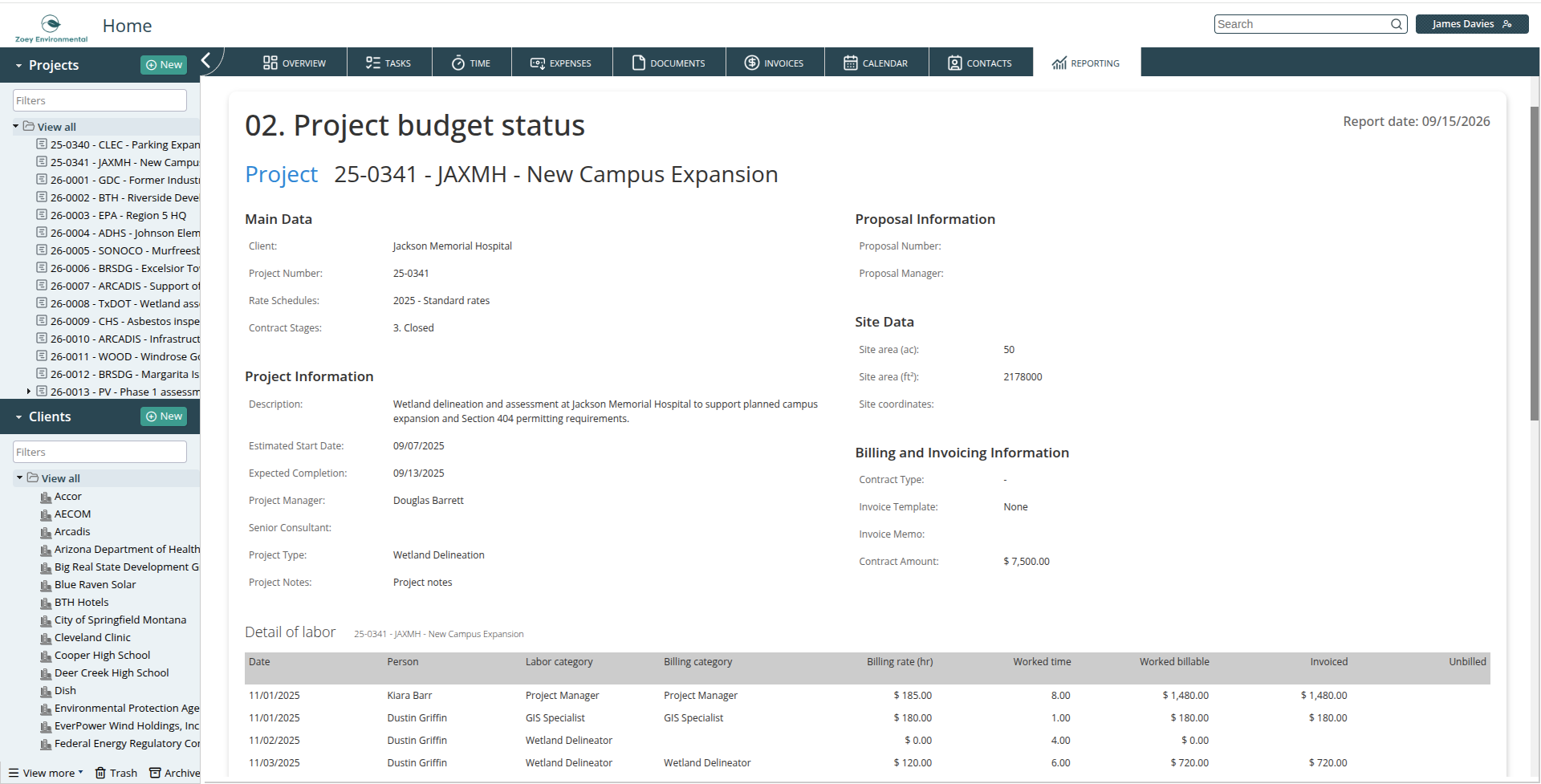Image resolution: width=1541 pixels, height=784 pixels.
Task: Click the Cleveland Clinic building icon
Action: [46, 638]
